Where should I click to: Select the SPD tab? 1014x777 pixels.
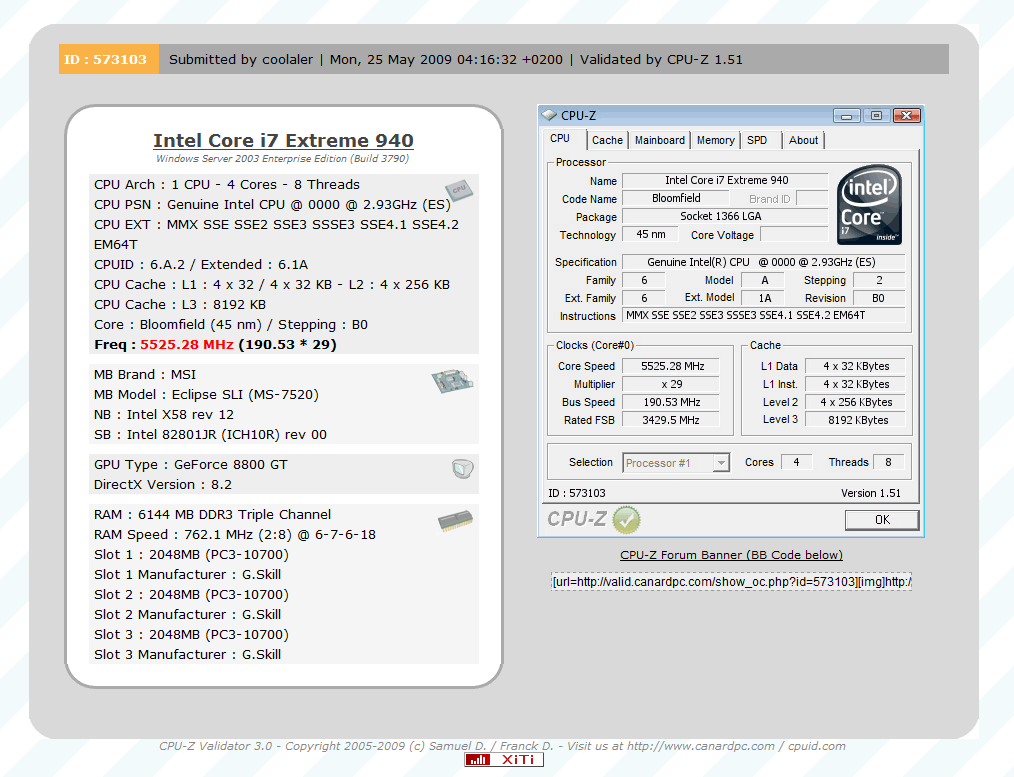(757, 140)
